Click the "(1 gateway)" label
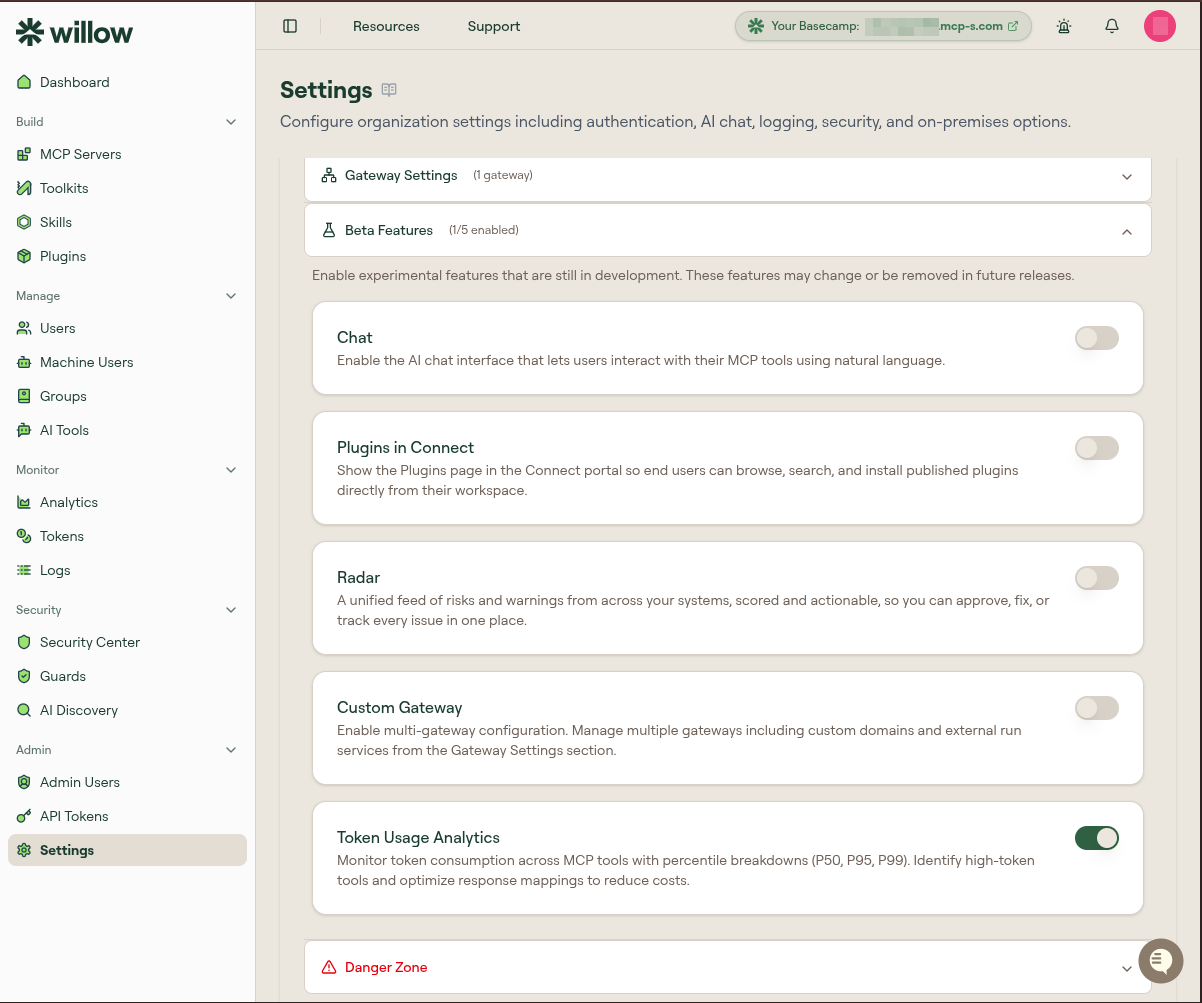This screenshot has width=1202, height=1003. click(503, 175)
